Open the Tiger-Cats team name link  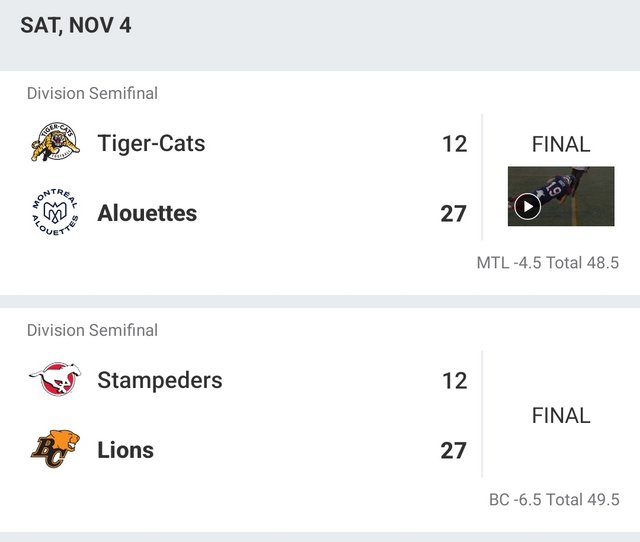point(151,144)
